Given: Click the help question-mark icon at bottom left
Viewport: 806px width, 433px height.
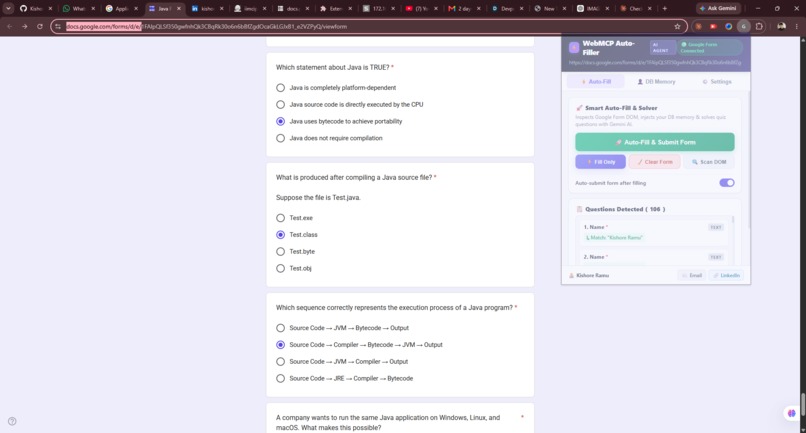Looking at the screenshot, I should [x=12, y=421].
